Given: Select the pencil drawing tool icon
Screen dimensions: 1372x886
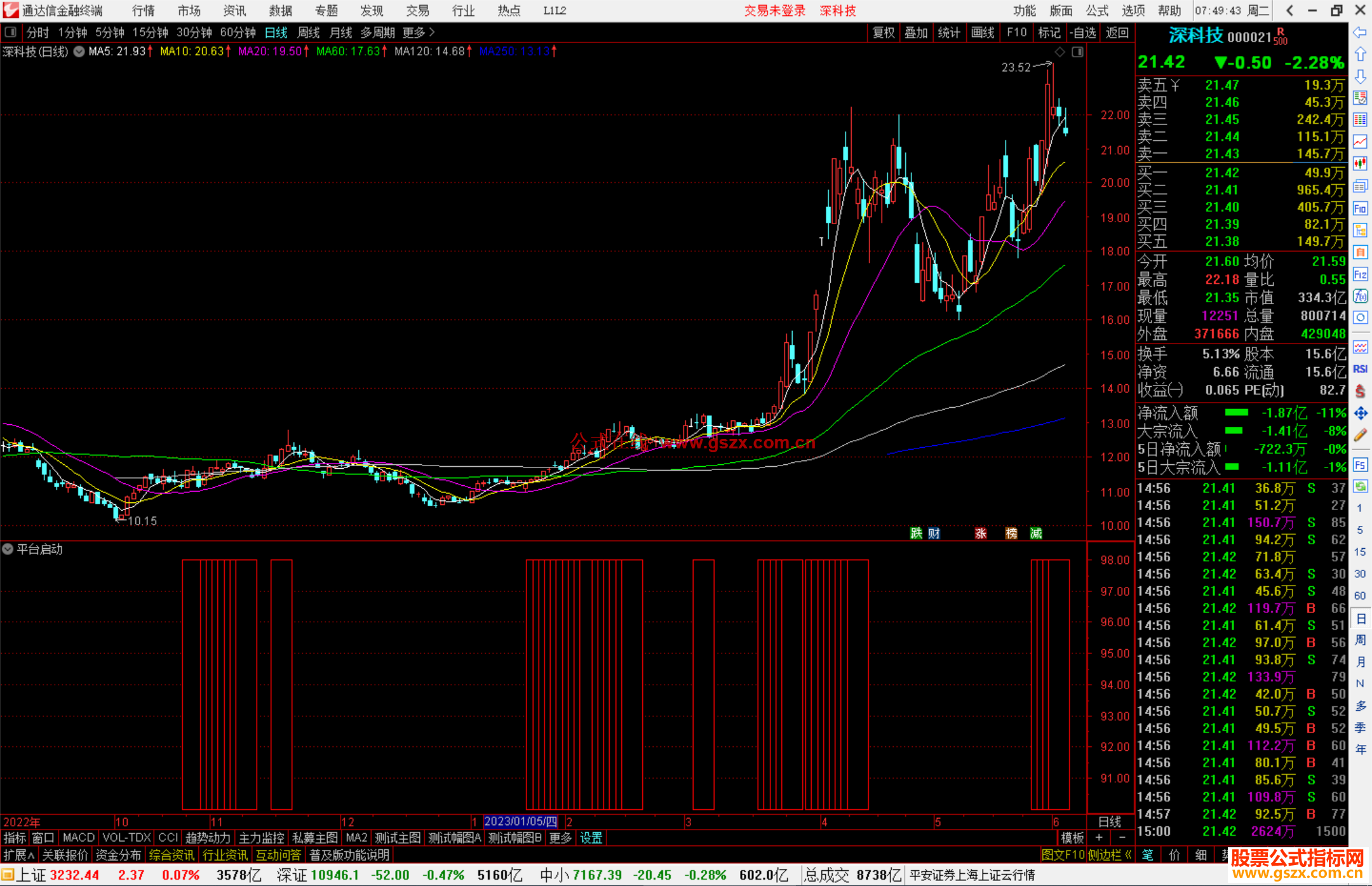Looking at the screenshot, I should [x=1360, y=435].
